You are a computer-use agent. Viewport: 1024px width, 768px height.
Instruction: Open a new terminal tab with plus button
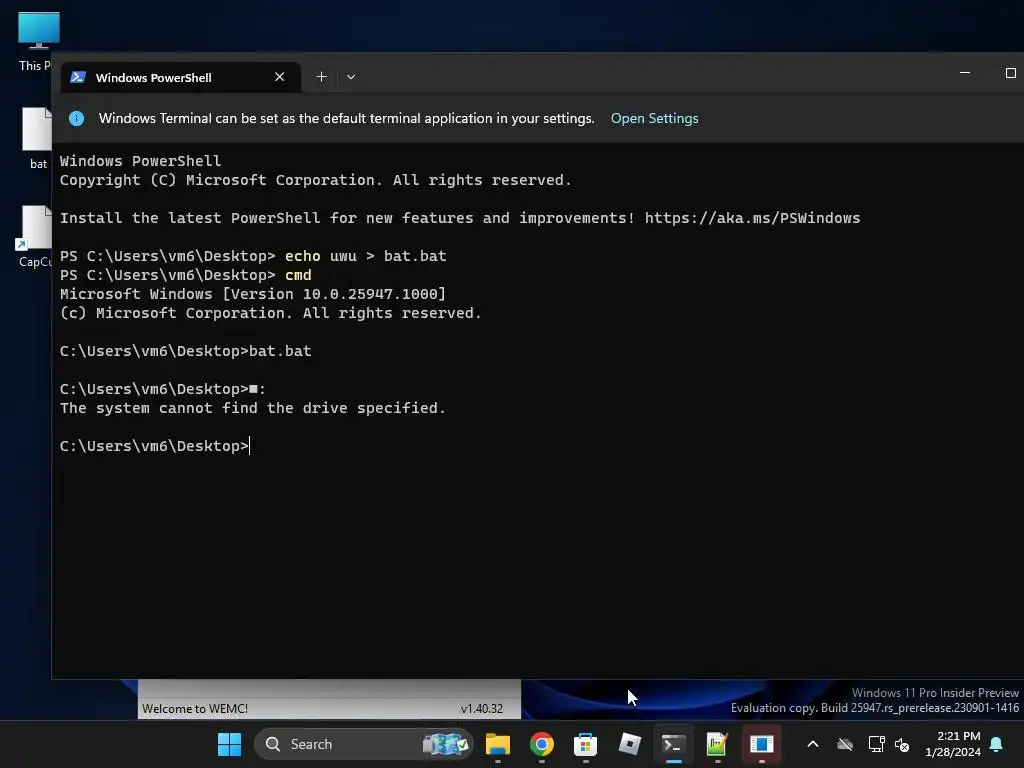coord(321,77)
